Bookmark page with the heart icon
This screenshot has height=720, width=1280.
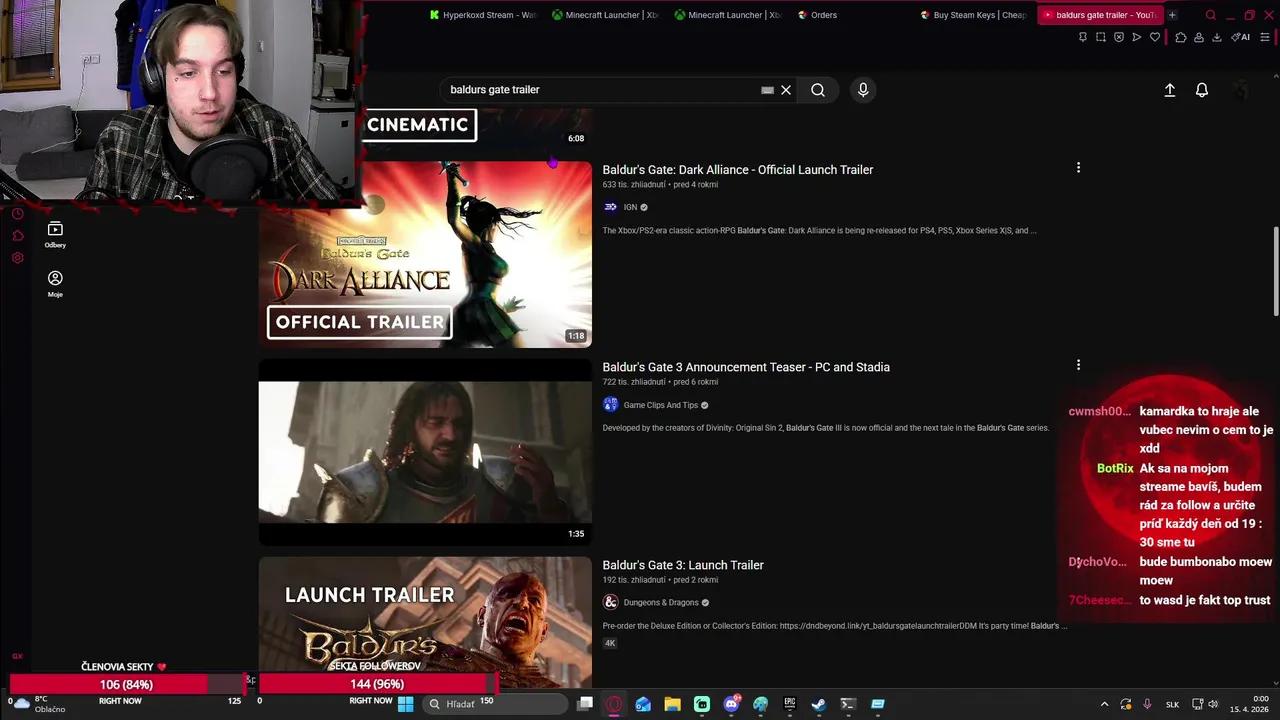click(x=1155, y=37)
